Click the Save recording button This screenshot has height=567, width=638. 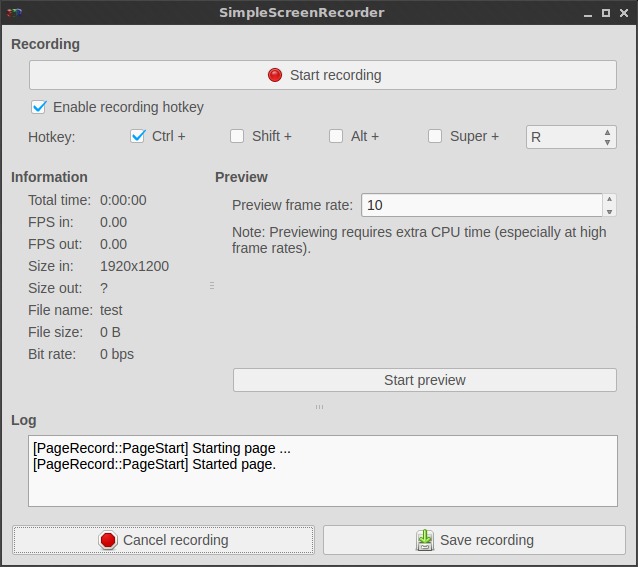[474, 540]
